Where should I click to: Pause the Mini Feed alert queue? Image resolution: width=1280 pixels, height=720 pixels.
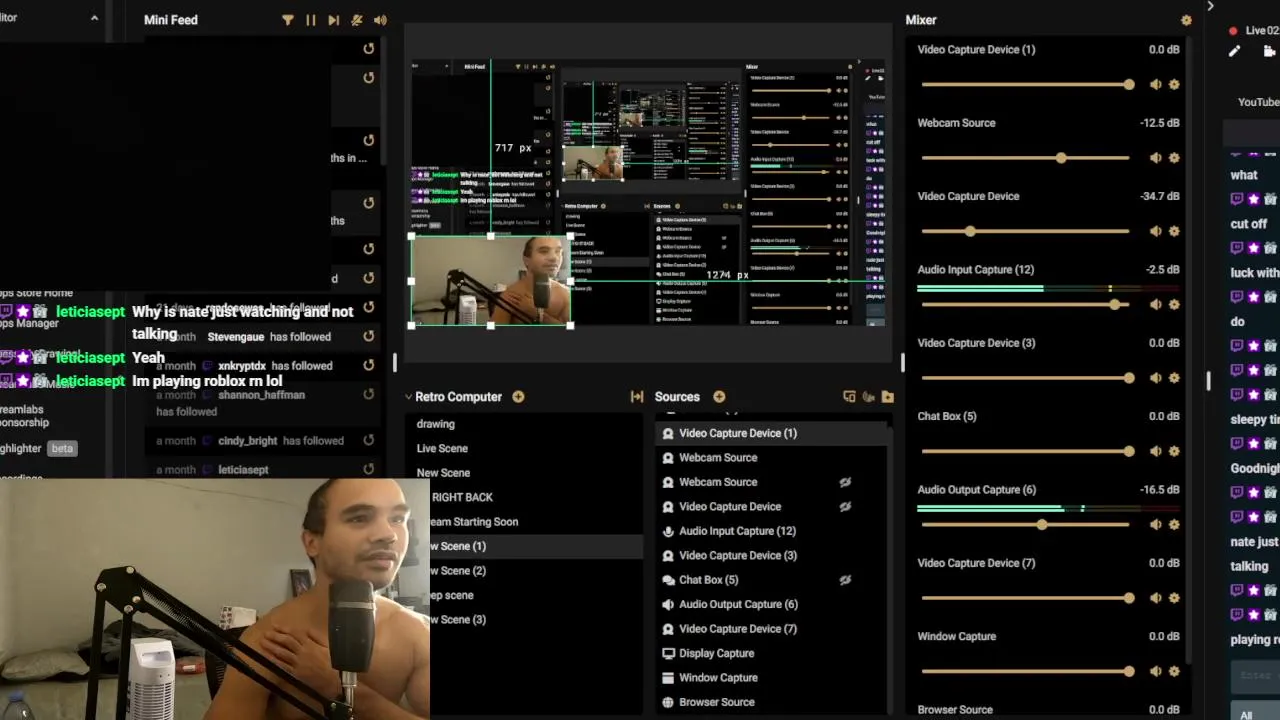[311, 20]
